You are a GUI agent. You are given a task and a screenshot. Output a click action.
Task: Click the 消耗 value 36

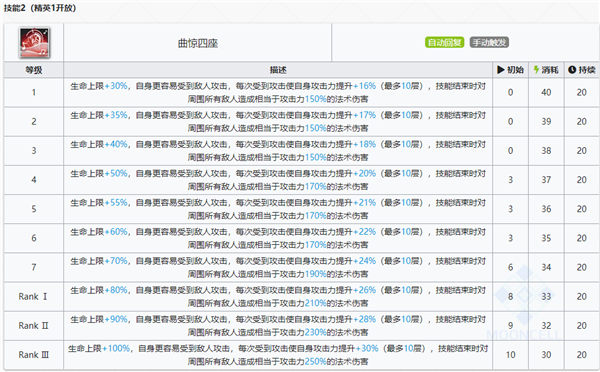pyautogui.click(x=546, y=209)
